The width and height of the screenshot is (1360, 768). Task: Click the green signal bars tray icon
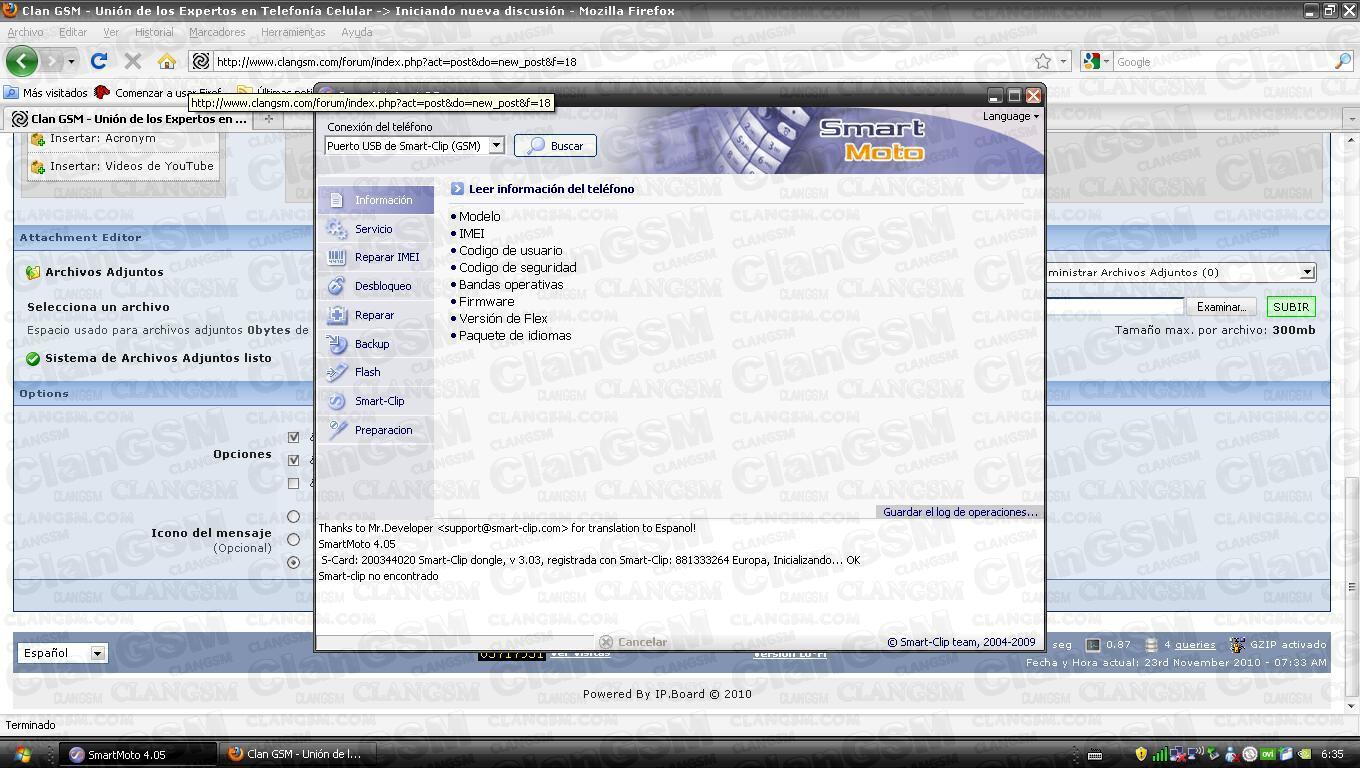[1159, 754]
